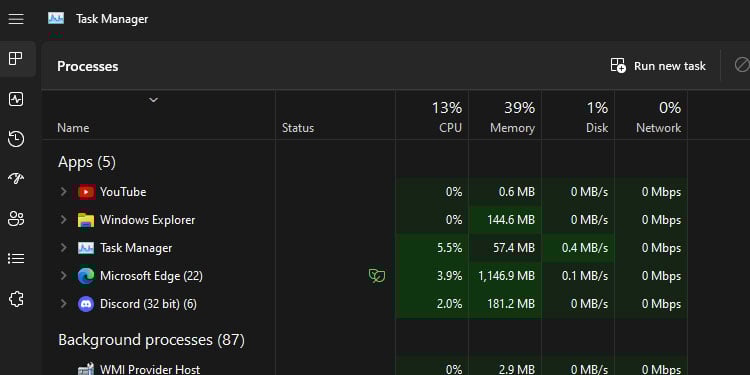Sort processes by the Memory column
Screen dimensions: 750x375
tap(505, 115)
